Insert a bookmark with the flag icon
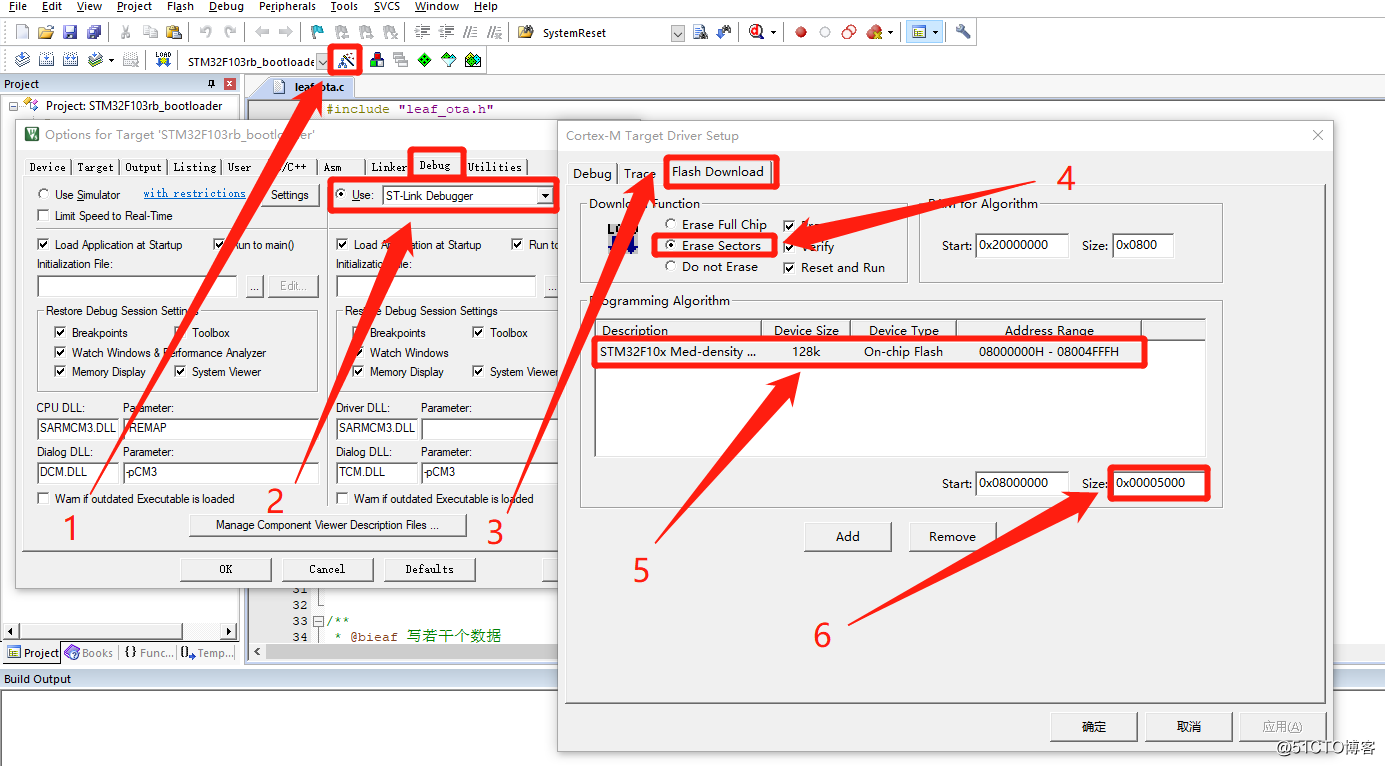The width and height of the screenshot is (1385, 766). pyautogui.click(x=317, y=32)
